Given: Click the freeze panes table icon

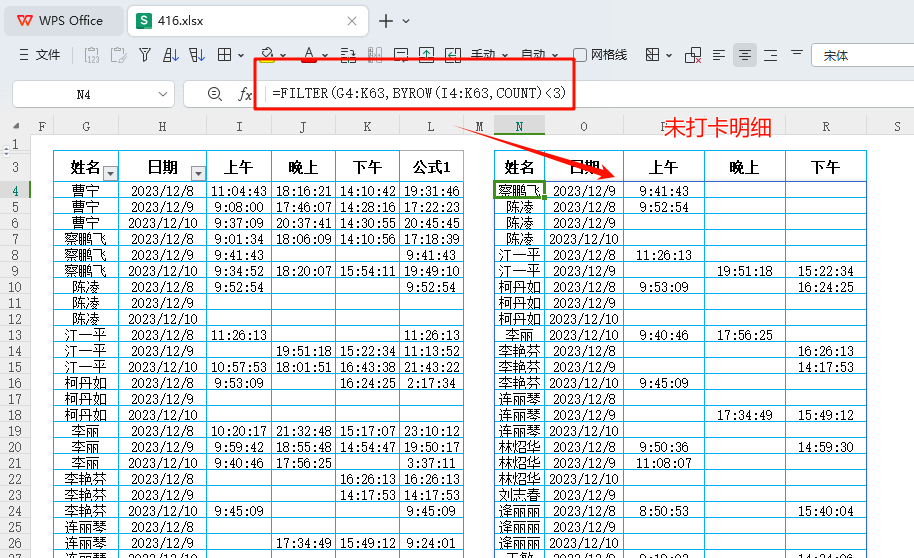Looking at the screenshot, I should click(652, 55).
